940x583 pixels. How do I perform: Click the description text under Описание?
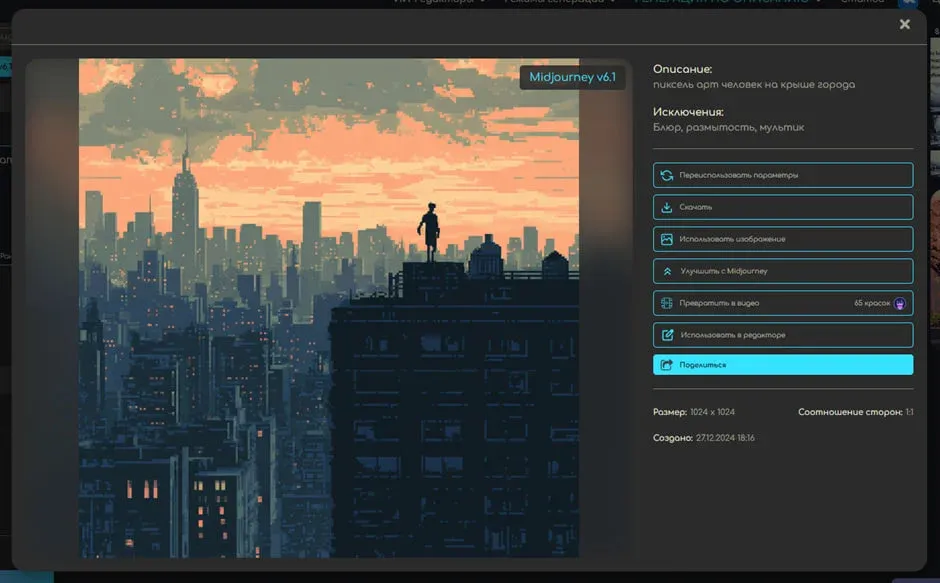pos(754,85)
